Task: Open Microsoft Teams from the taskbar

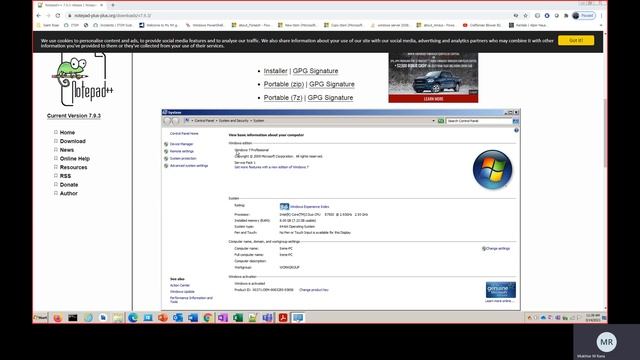Action: tap(268, 318)
